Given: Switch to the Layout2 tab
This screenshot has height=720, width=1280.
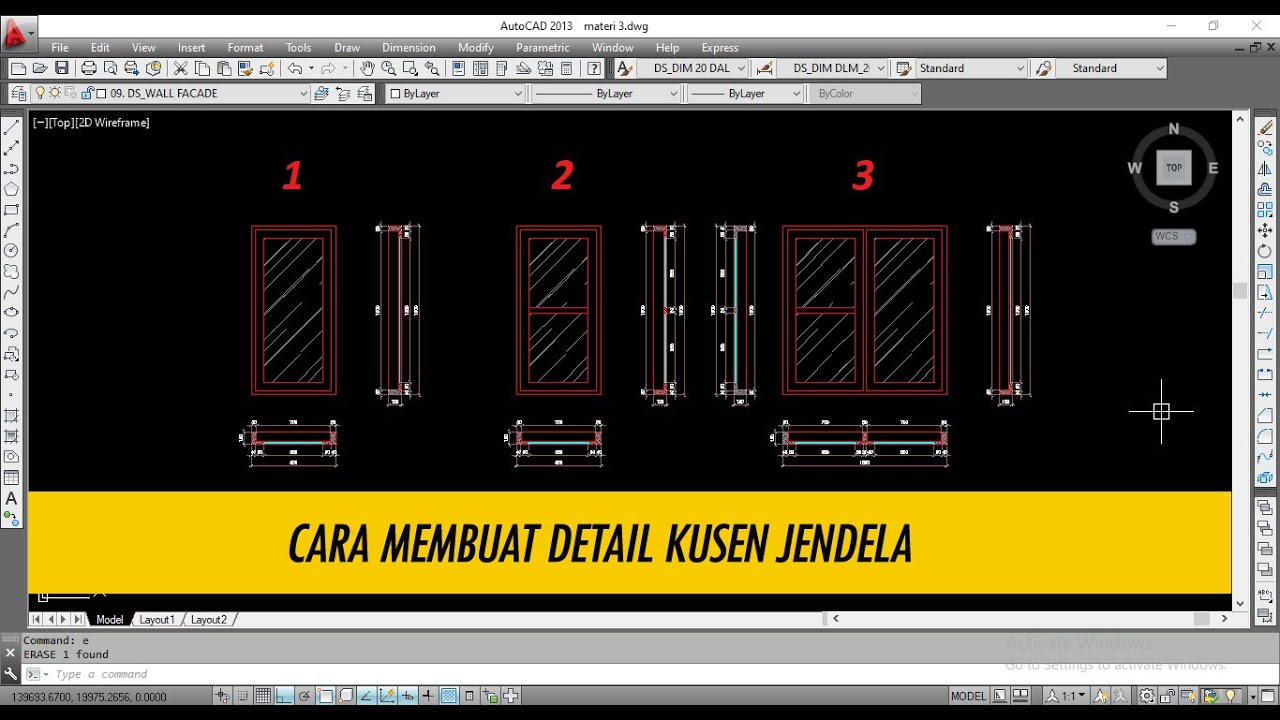Looking at the screenshot, I should click(x=209, y=620).
